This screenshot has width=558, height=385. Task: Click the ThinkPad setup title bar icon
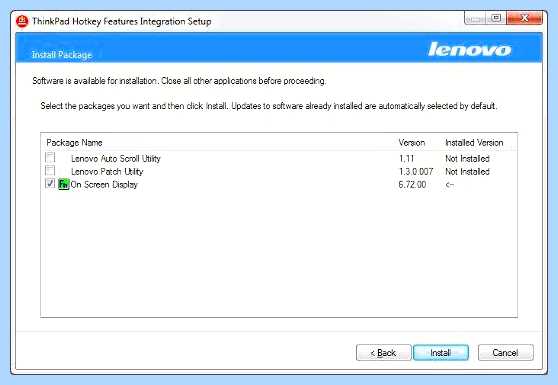(x=22, y=21)
